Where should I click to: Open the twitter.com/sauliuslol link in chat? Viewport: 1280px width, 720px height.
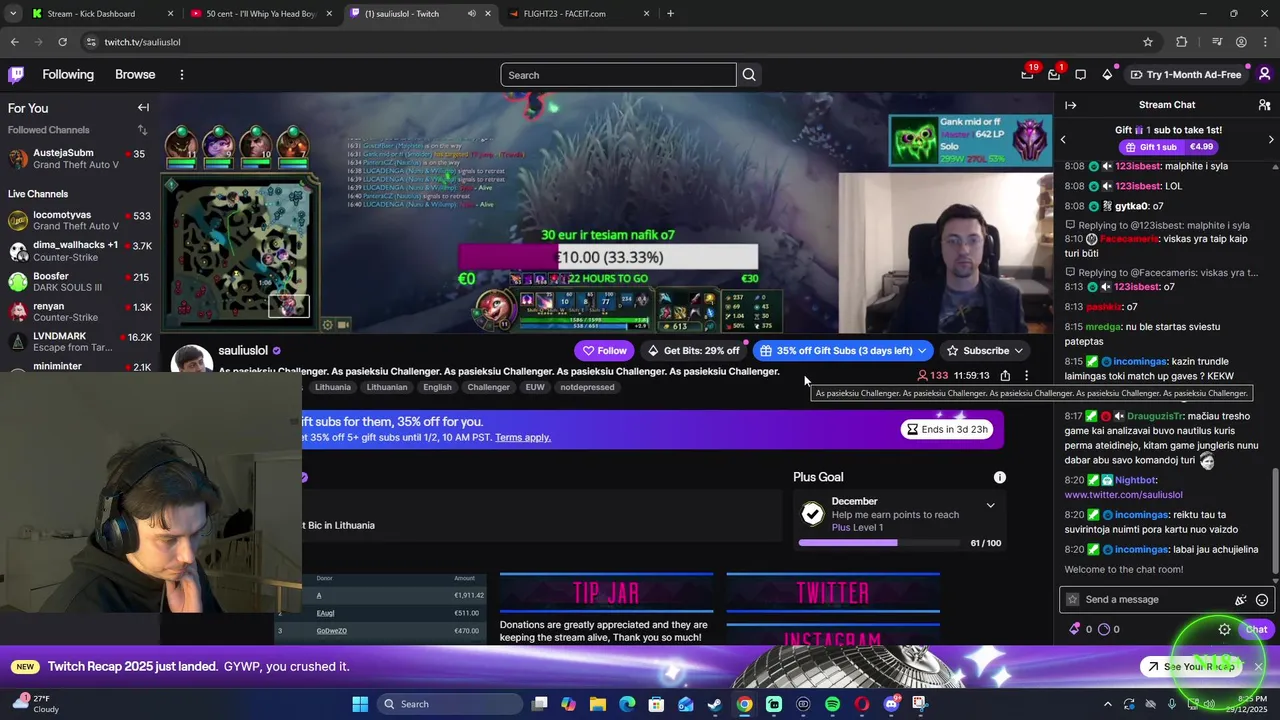tap(1123, 495)
